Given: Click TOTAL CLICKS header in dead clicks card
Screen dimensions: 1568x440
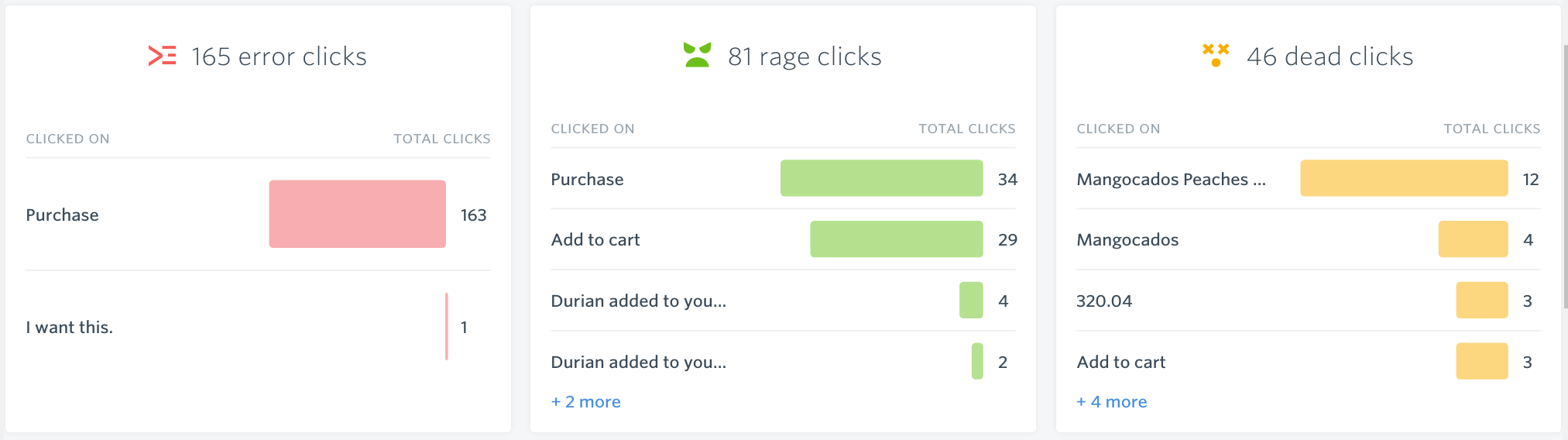Looking at the screenshot, I should [1492, 129].
